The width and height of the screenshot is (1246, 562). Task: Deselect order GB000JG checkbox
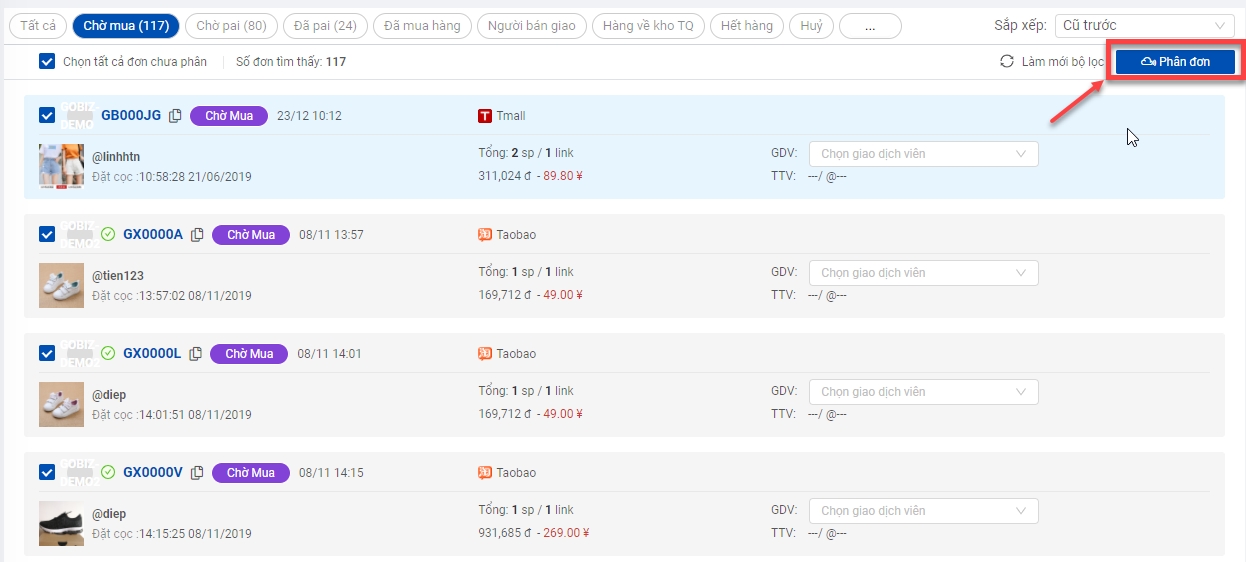pos(47,116)
